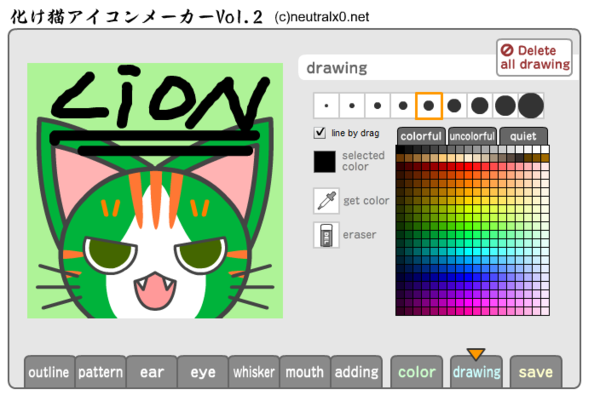Viewport: 600px width, 401px height.
Task: Select the third brush size dot
Action: [x=377, y=106]
